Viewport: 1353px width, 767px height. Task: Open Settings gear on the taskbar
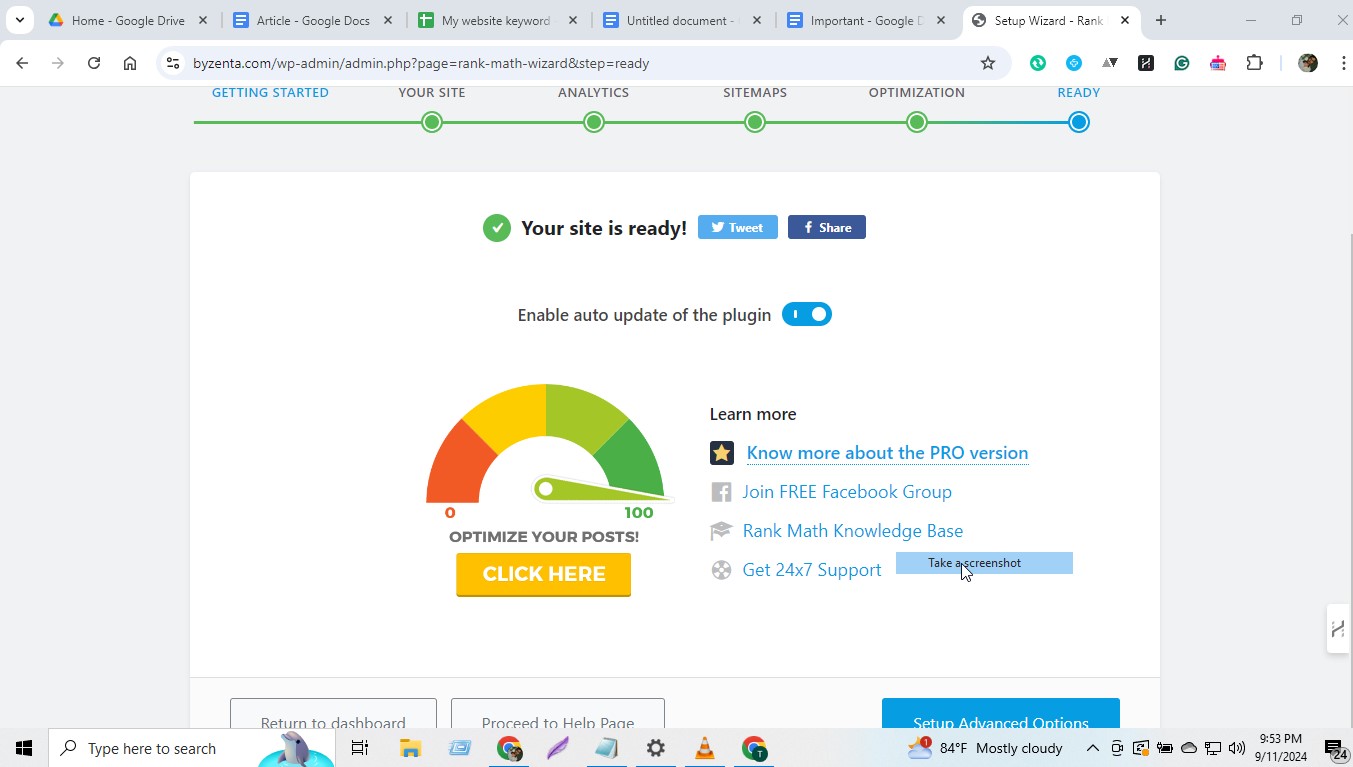click(656, 748)
